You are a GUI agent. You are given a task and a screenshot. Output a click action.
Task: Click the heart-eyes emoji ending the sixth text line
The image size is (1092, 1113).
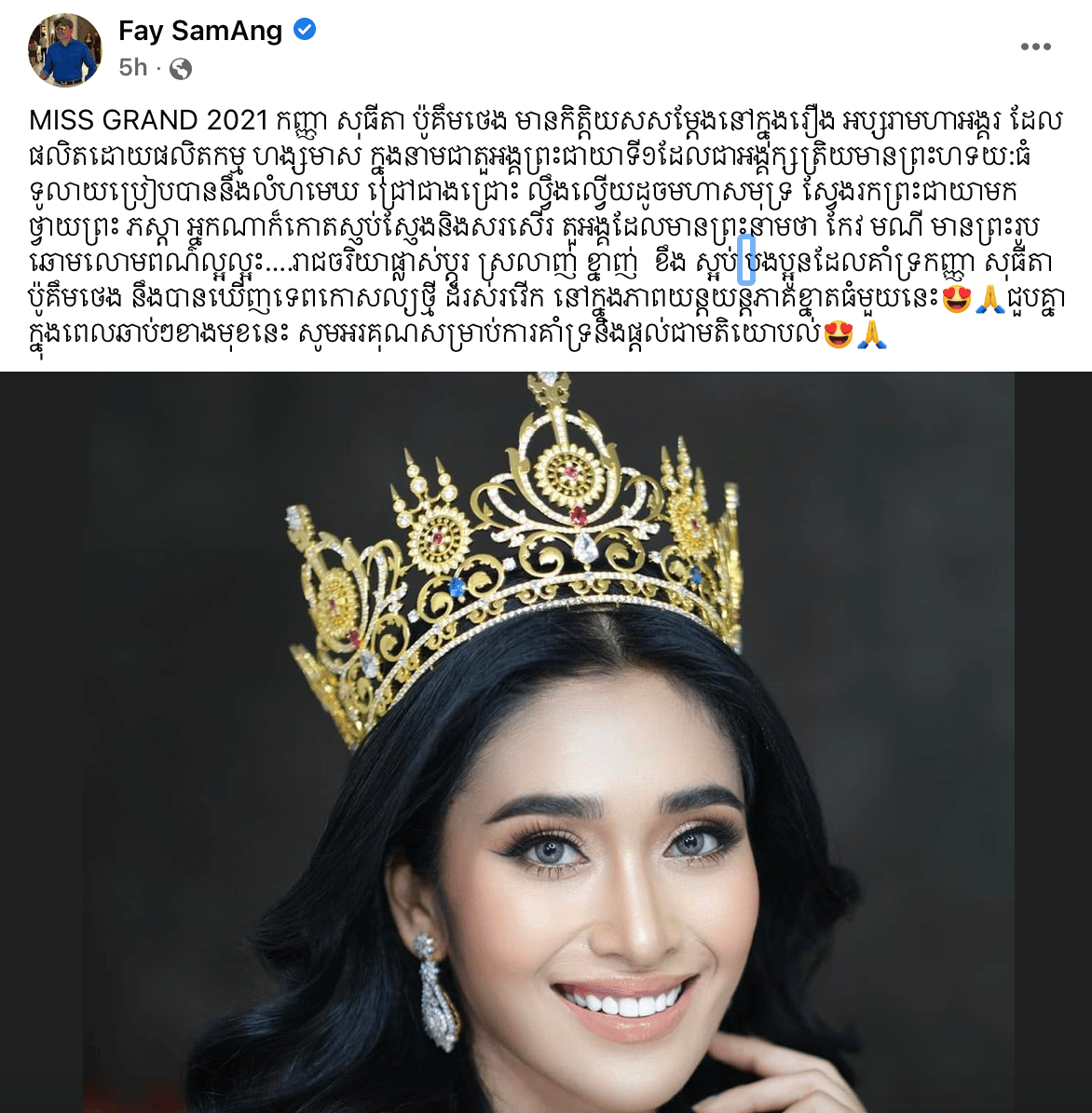click(956, 299)
